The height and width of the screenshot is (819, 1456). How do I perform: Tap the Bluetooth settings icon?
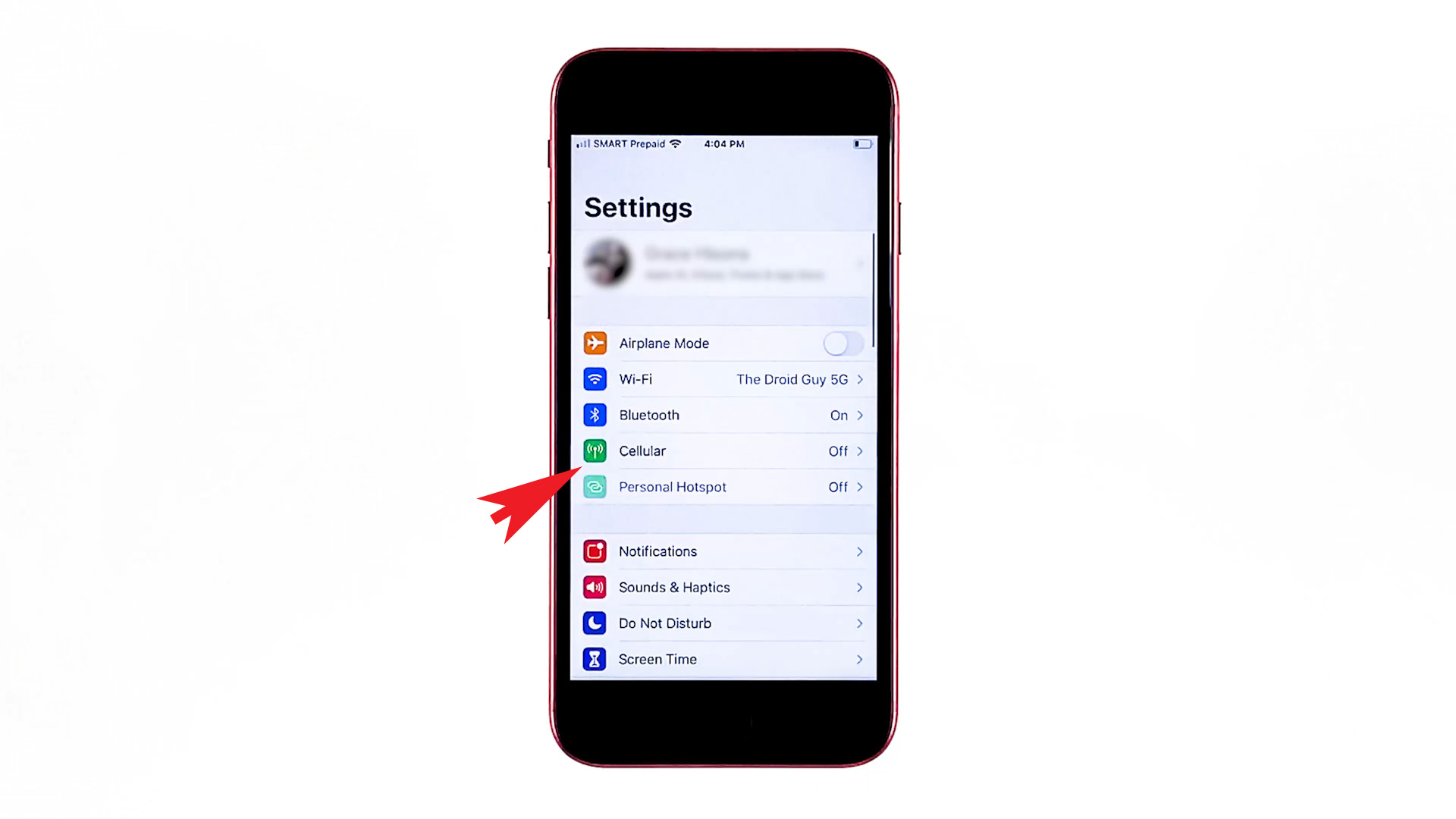coord(595,415)
